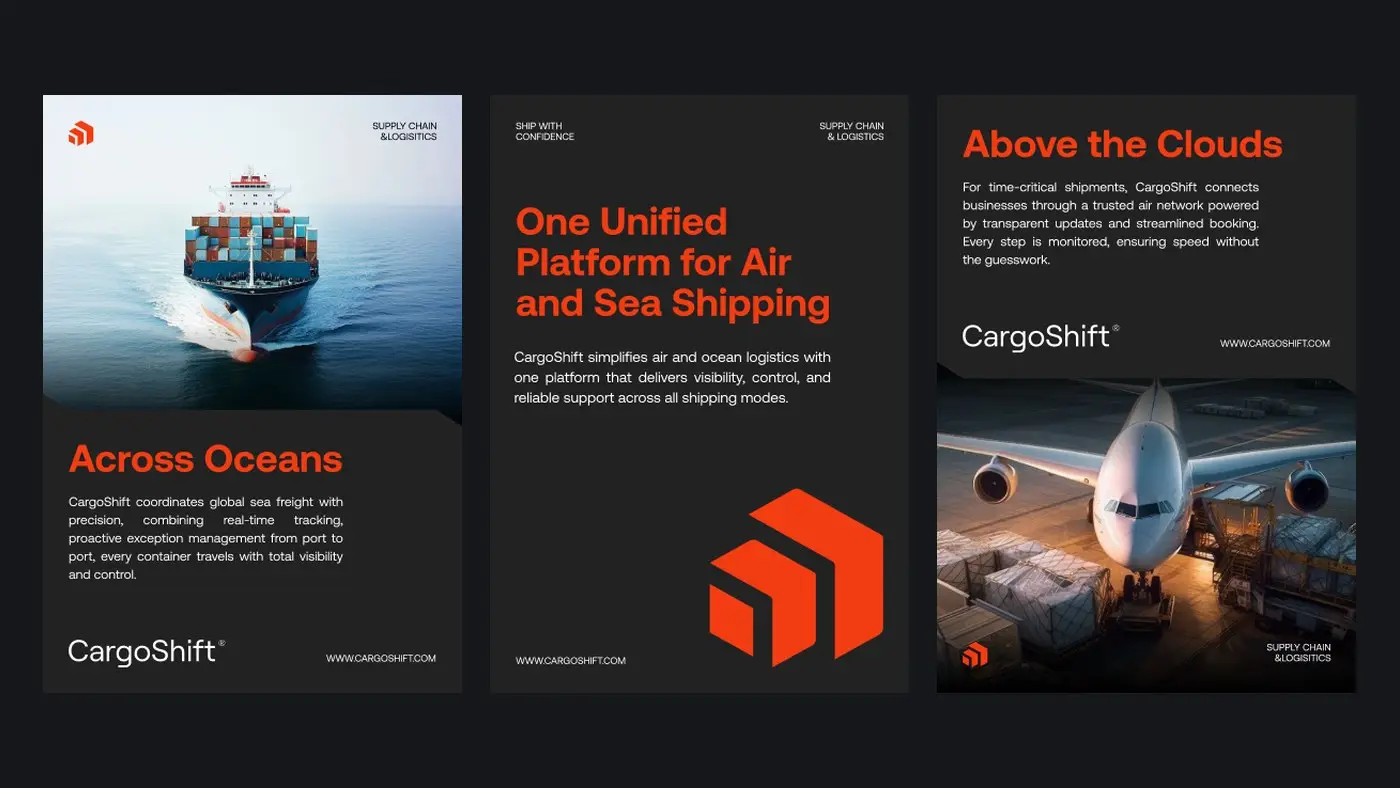The width and height of the screenshot is (1400, 788).
Task: Click the 'Across Oceans' headline
Action: coord(206,459)
